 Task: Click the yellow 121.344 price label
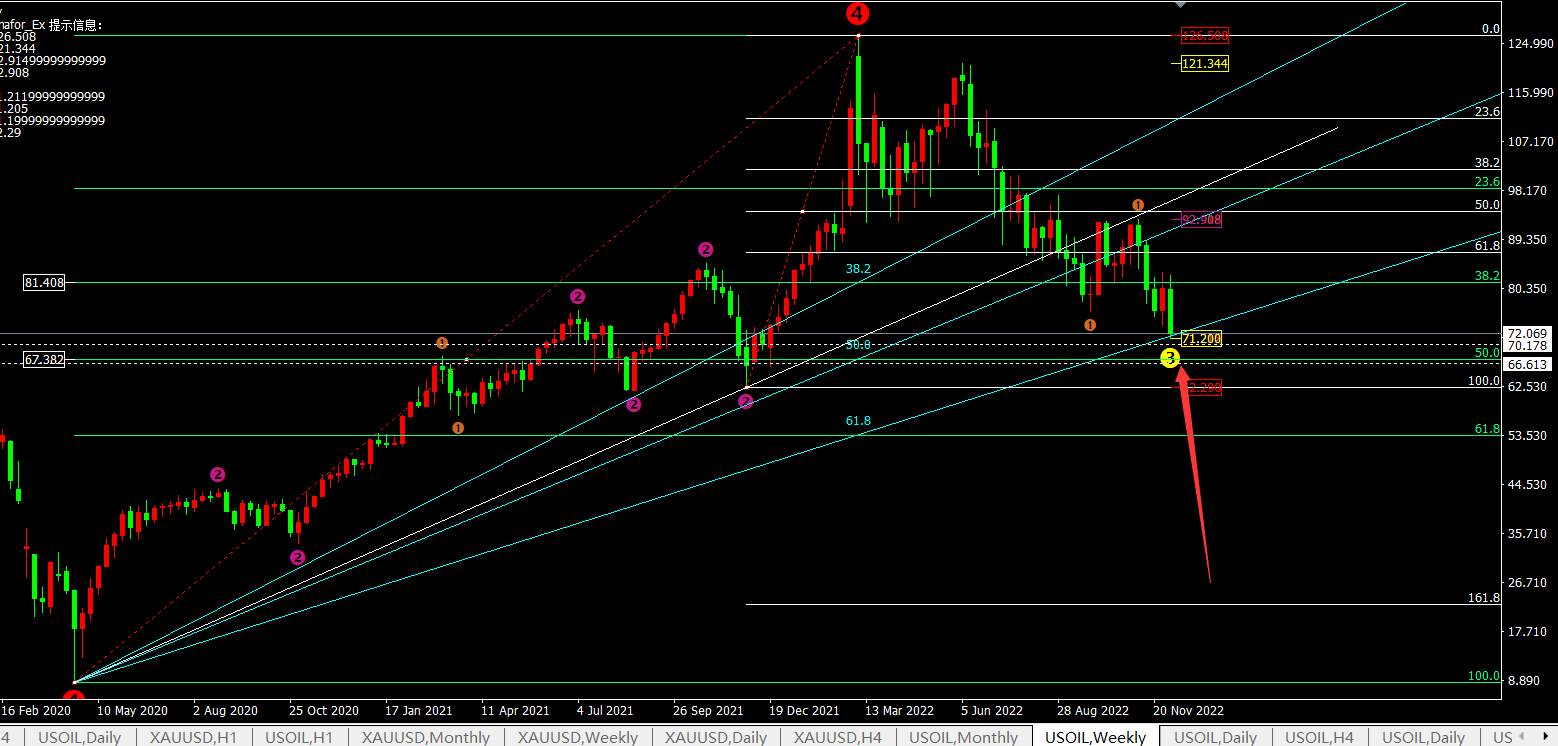coord(1204,63)
